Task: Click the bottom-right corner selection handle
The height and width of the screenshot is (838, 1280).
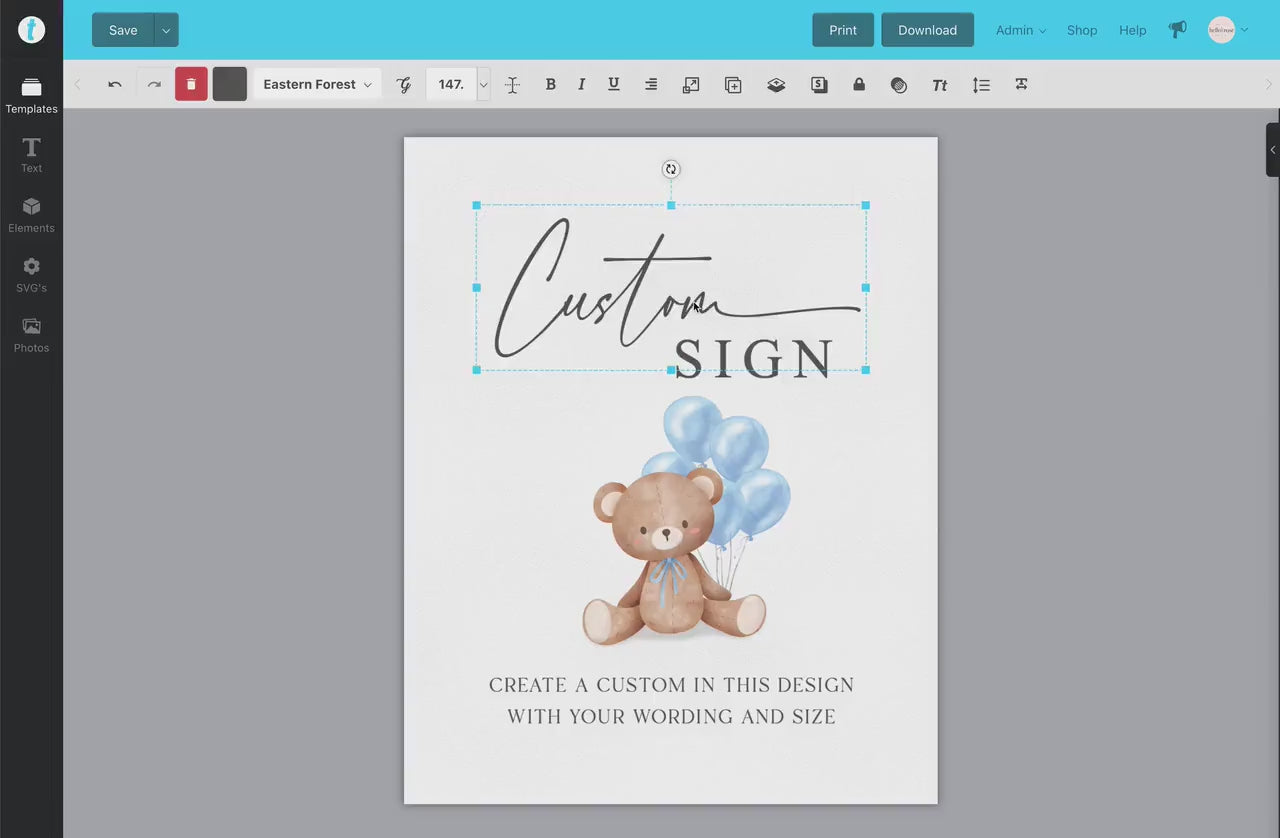Action: click(865, 370)
